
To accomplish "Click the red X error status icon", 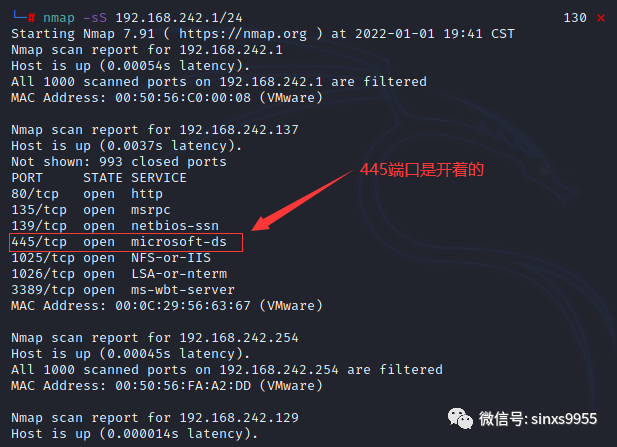I will click(x=600, y=18).
